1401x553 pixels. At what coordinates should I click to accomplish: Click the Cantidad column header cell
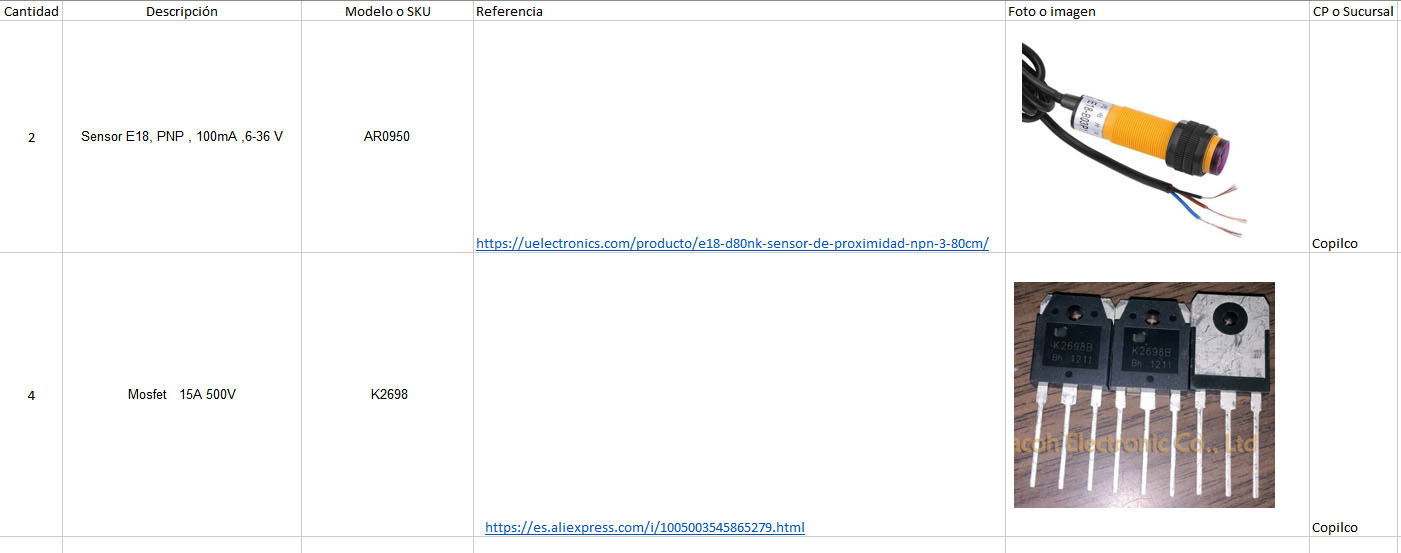[31, 12]
